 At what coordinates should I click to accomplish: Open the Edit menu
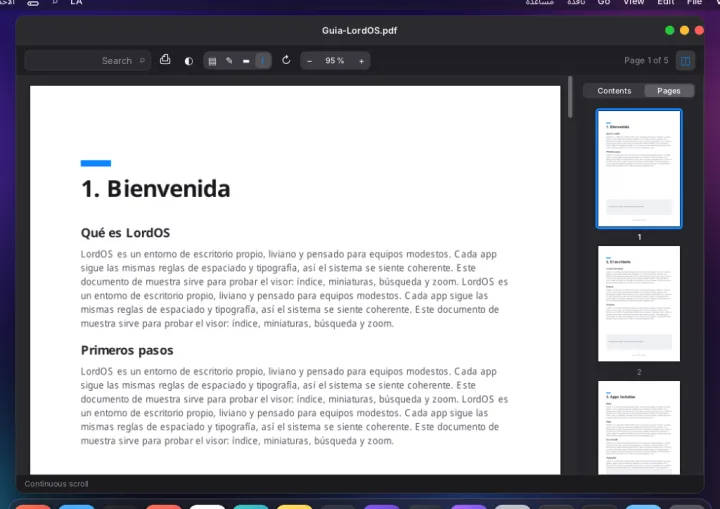point(665,2)
